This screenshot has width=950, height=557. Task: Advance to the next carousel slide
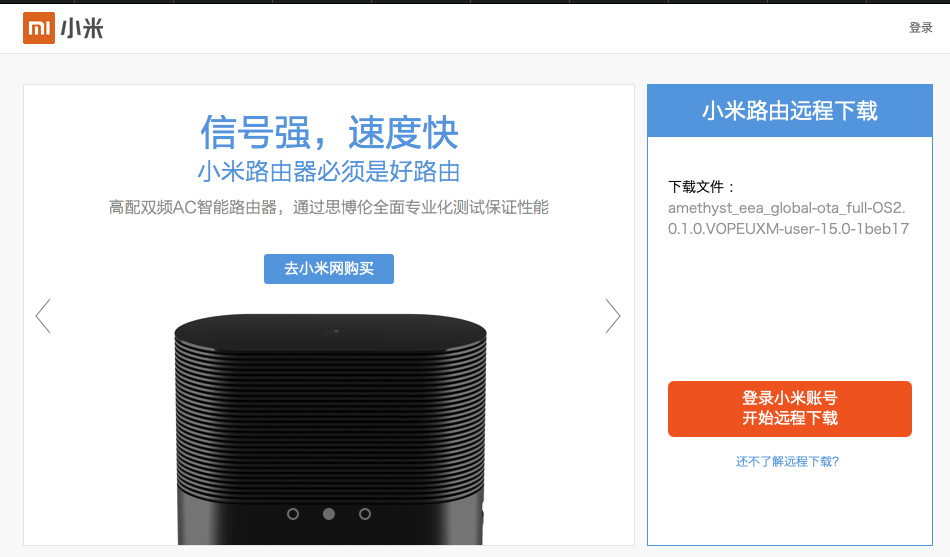tap(613, 316)
